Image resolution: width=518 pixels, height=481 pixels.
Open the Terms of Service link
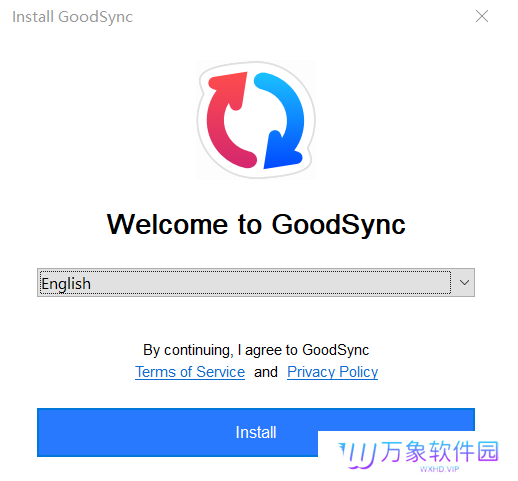pos(190,372)
